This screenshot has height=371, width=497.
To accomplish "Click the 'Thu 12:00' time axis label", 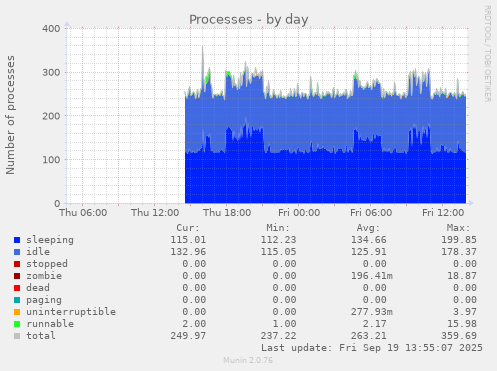I will 155,213.
